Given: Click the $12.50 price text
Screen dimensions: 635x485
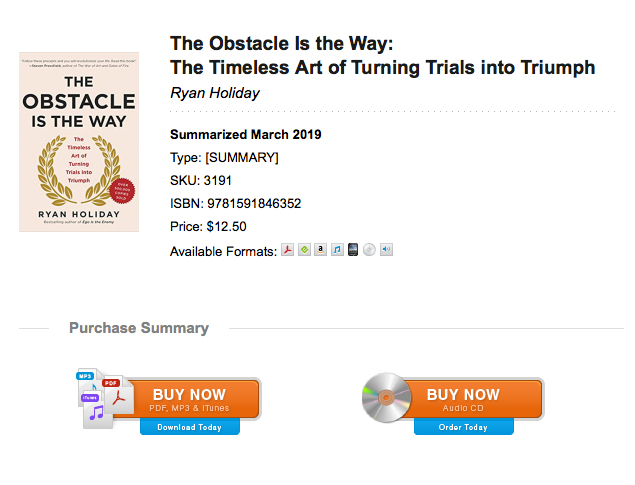Looking at the screenshot, I should coord(226,226).
